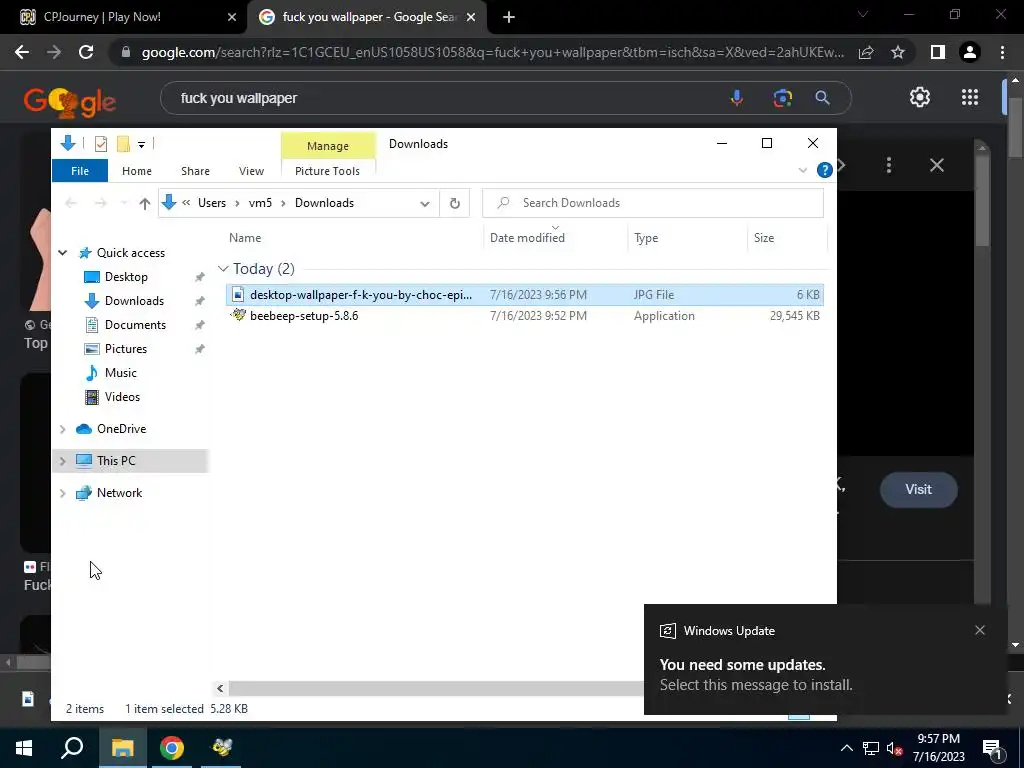This screenshot has height=768, width=1024.
Task: Open Downloads in the navigation pane
Action: tap(134, 301)
